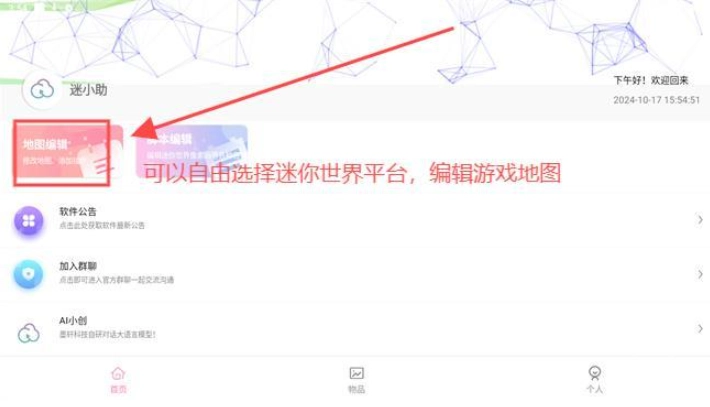Click the purple 软件公告 icon
The width and height of the screenshot is (710, 407).
click(x=29, y=220)
